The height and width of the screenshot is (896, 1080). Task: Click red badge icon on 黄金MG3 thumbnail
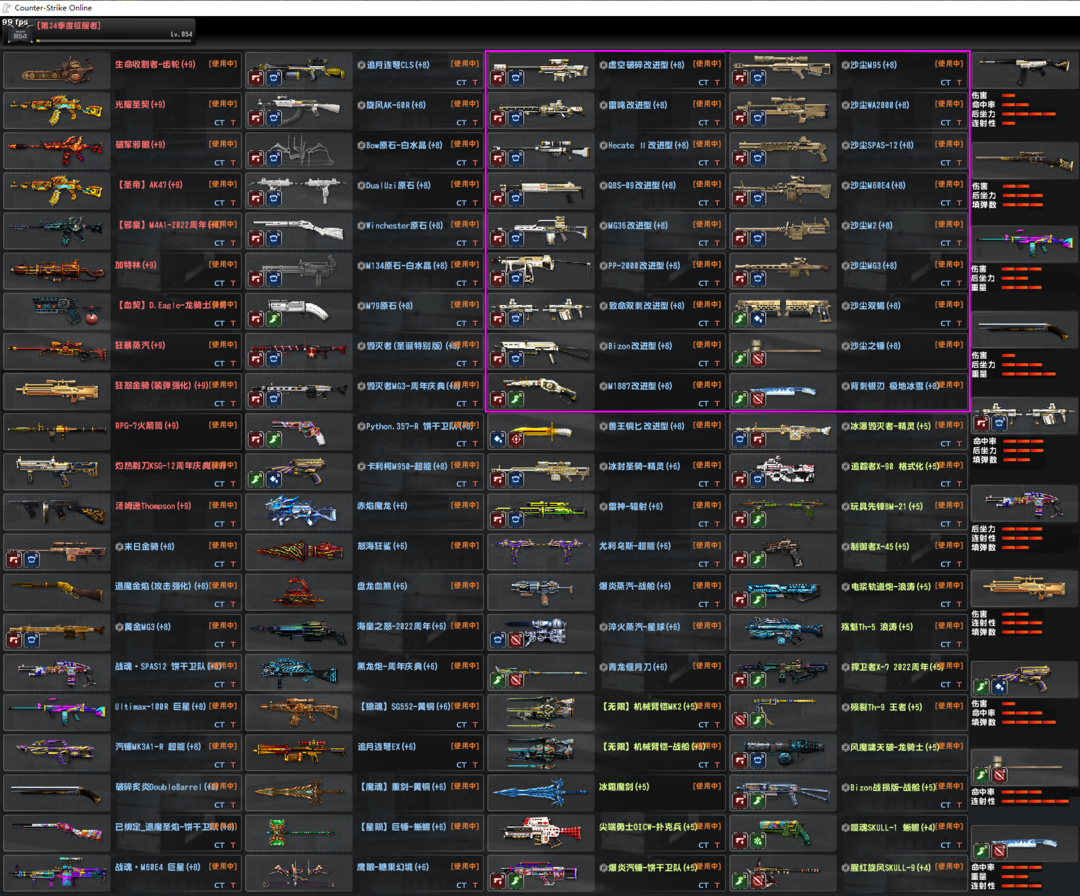point(14,640)
